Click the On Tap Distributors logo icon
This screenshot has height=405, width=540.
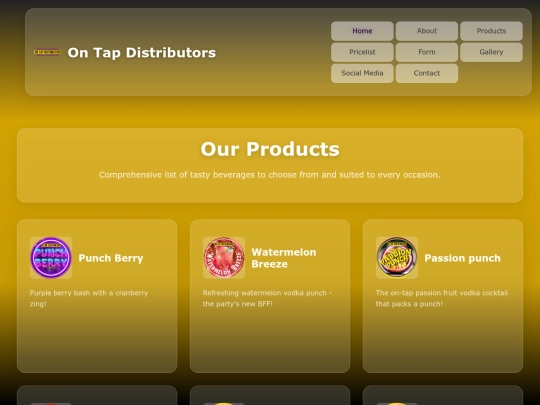coord(48,52)
